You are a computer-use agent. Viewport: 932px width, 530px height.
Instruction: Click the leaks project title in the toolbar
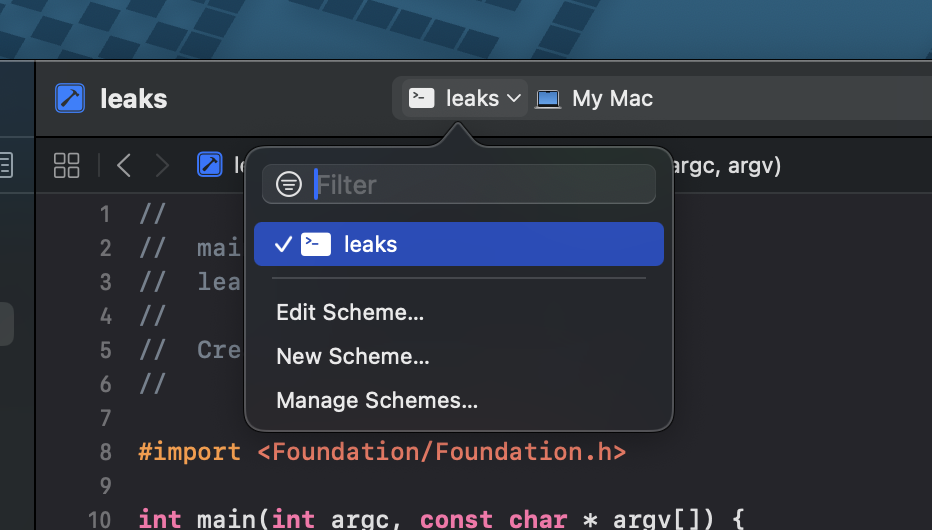(134, 99)
